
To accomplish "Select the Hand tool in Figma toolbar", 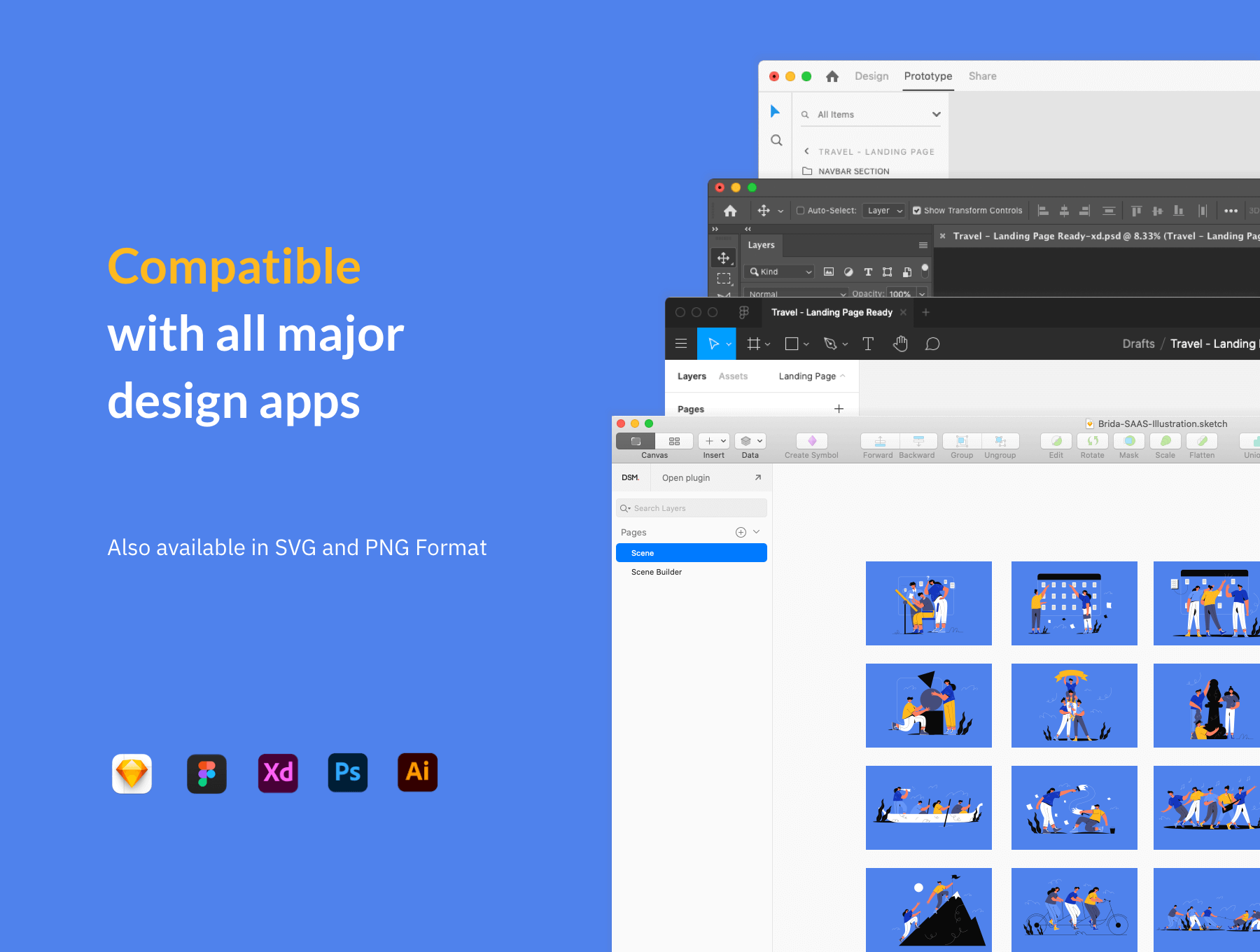I will click(x=900, y=344).
